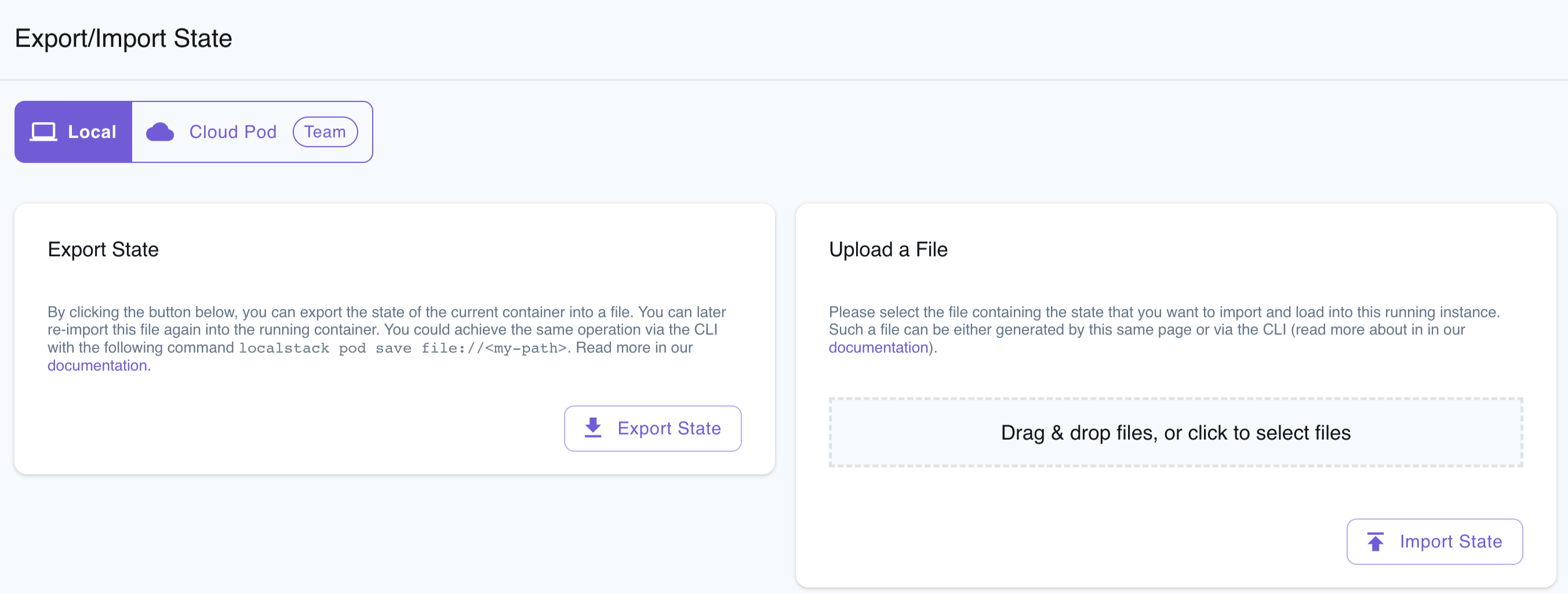Click the upload icon inside Import State button
1568x594 pixels.
1376,541
